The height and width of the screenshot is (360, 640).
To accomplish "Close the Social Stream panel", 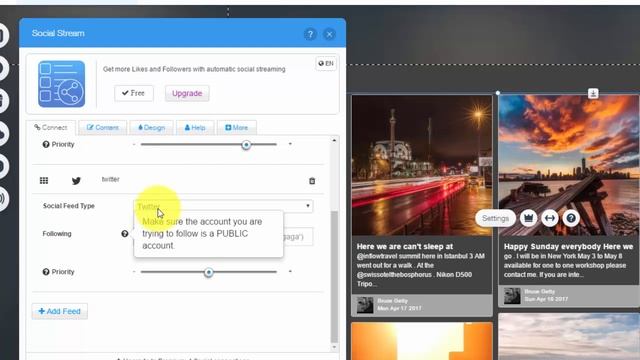I will tap(329, 34).
